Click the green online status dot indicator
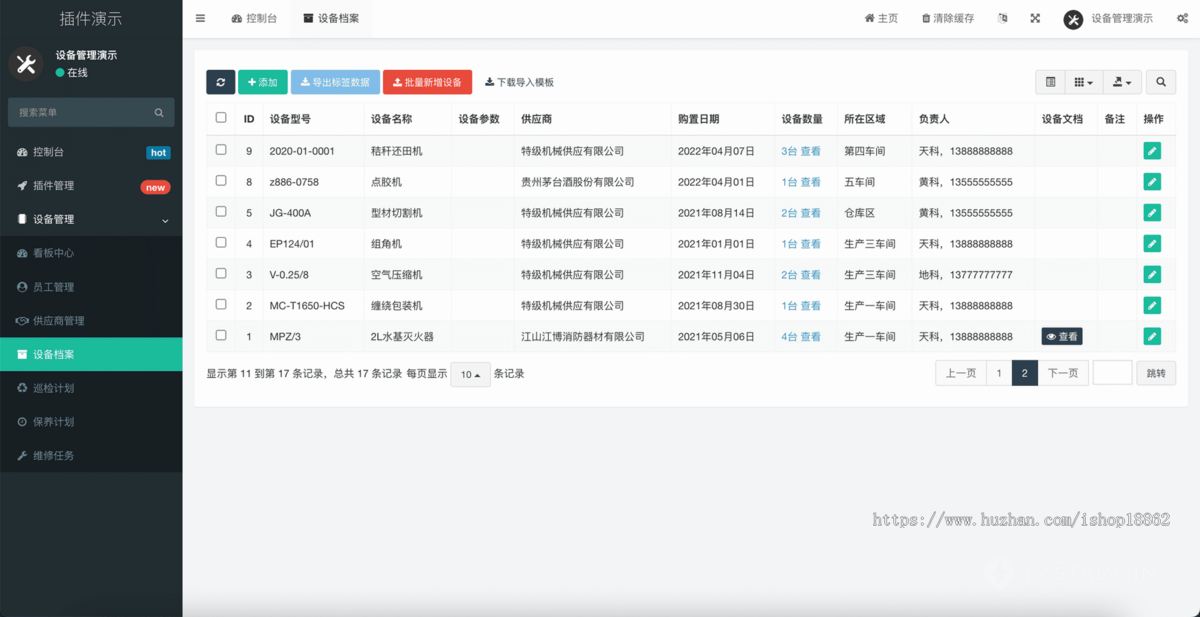Viewport: 1200px width, 617px height. pyautogui.click(x=62, y=72)
